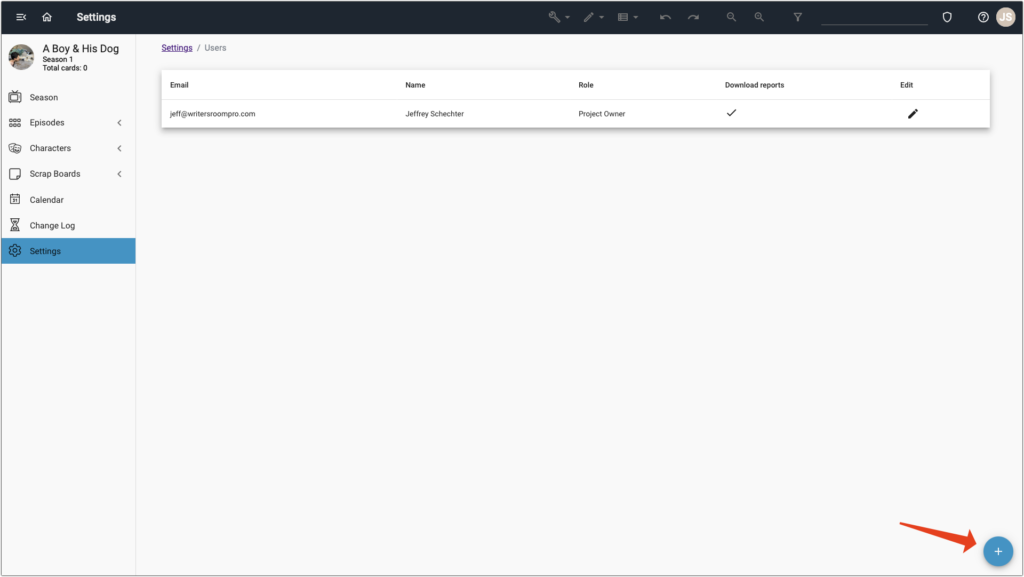Open the Episodes sidebar item
This screenshot has width=1024, height=577.
tap(68, 123)
